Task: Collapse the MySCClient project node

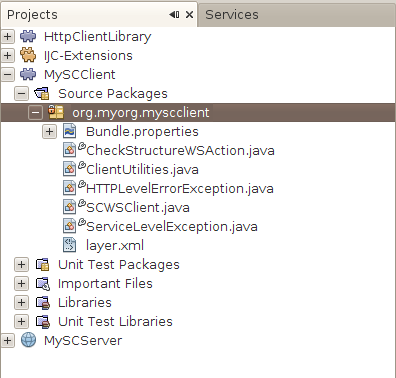Action: tap(8, 74)
